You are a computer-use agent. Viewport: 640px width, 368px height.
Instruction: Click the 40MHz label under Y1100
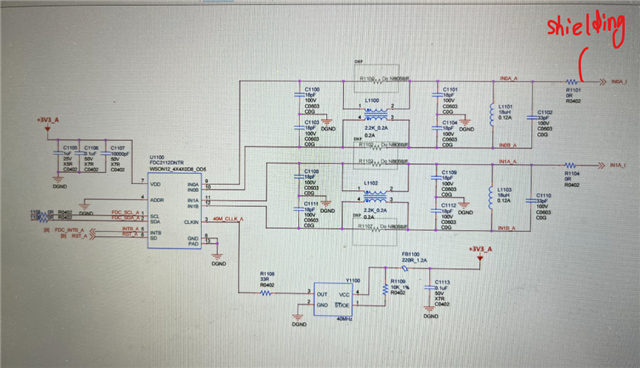344,319
